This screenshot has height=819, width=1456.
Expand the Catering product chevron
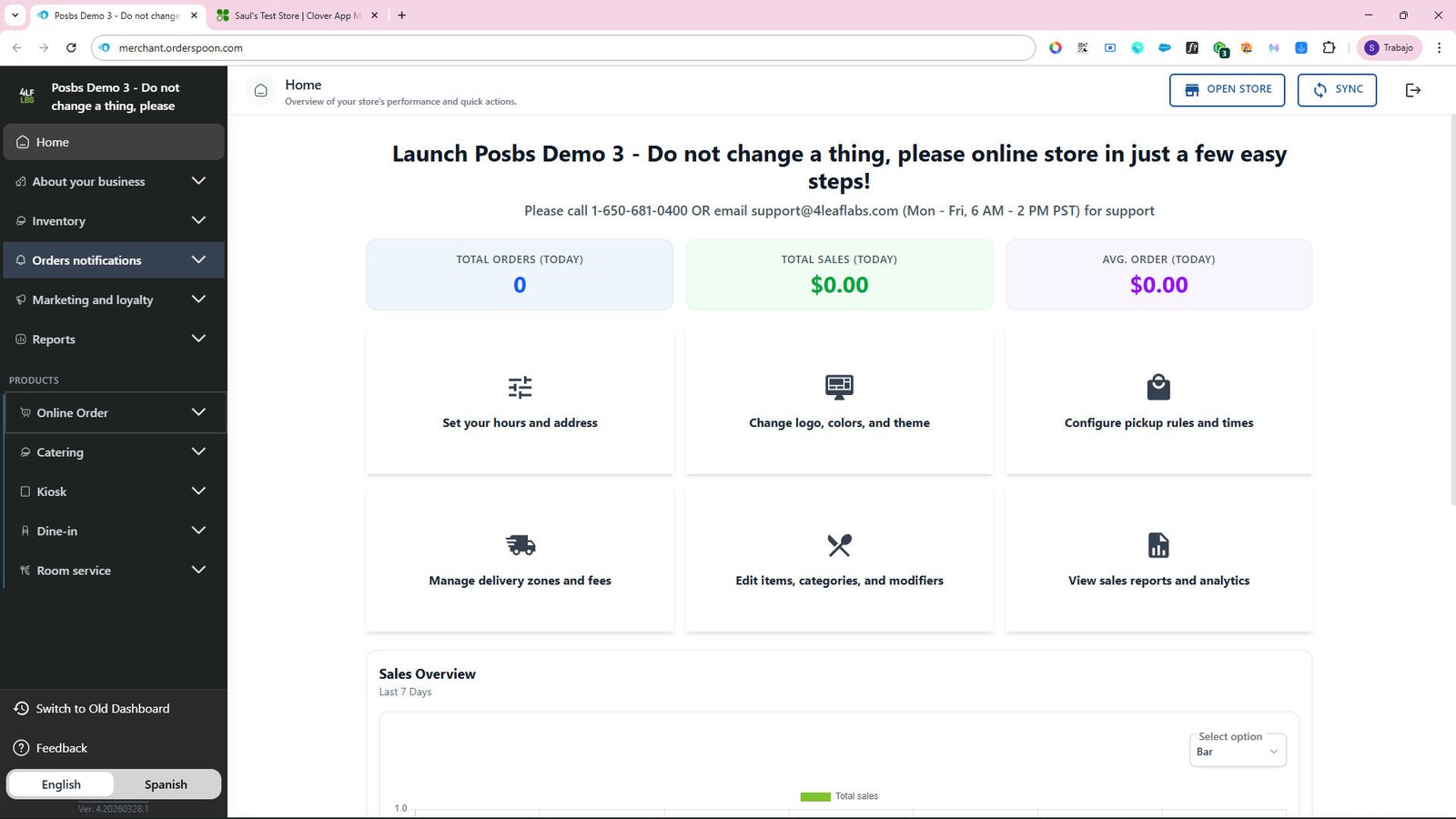tap(198, 451)
